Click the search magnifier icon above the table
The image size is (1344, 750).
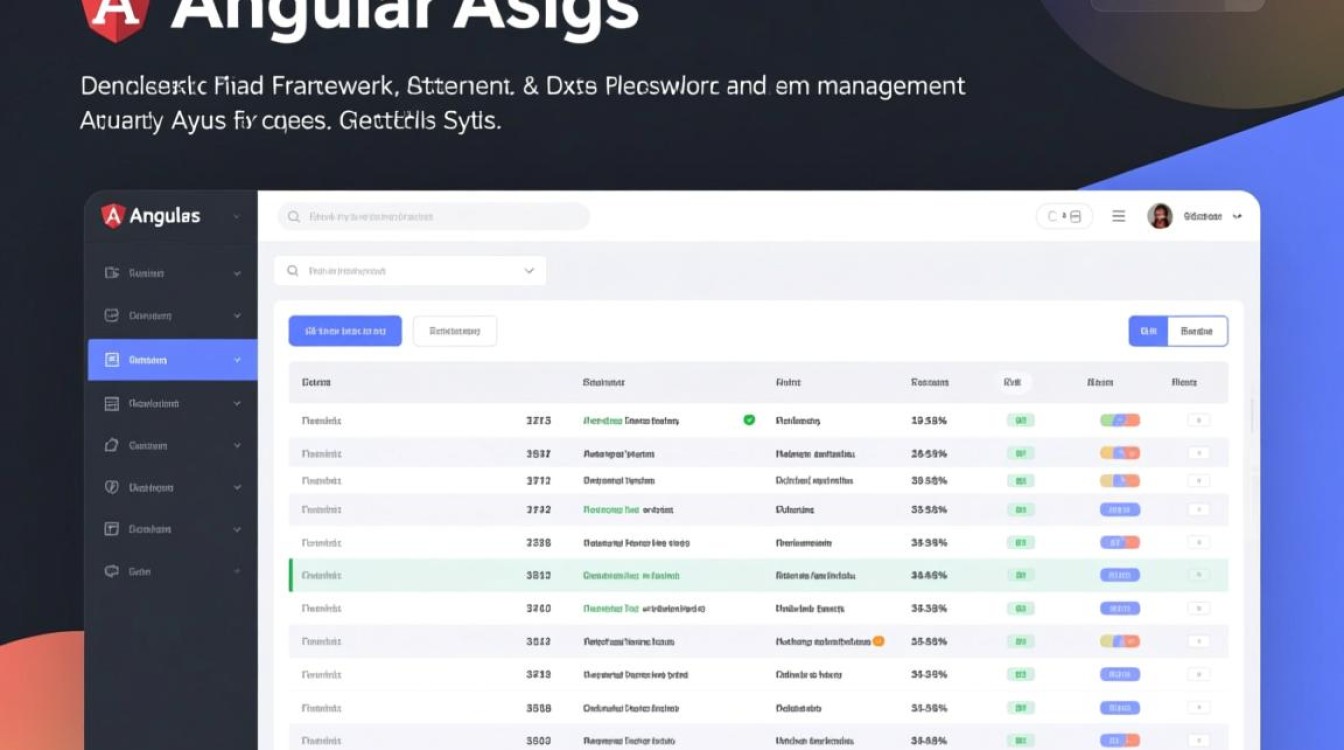click(x=292, y=270)
